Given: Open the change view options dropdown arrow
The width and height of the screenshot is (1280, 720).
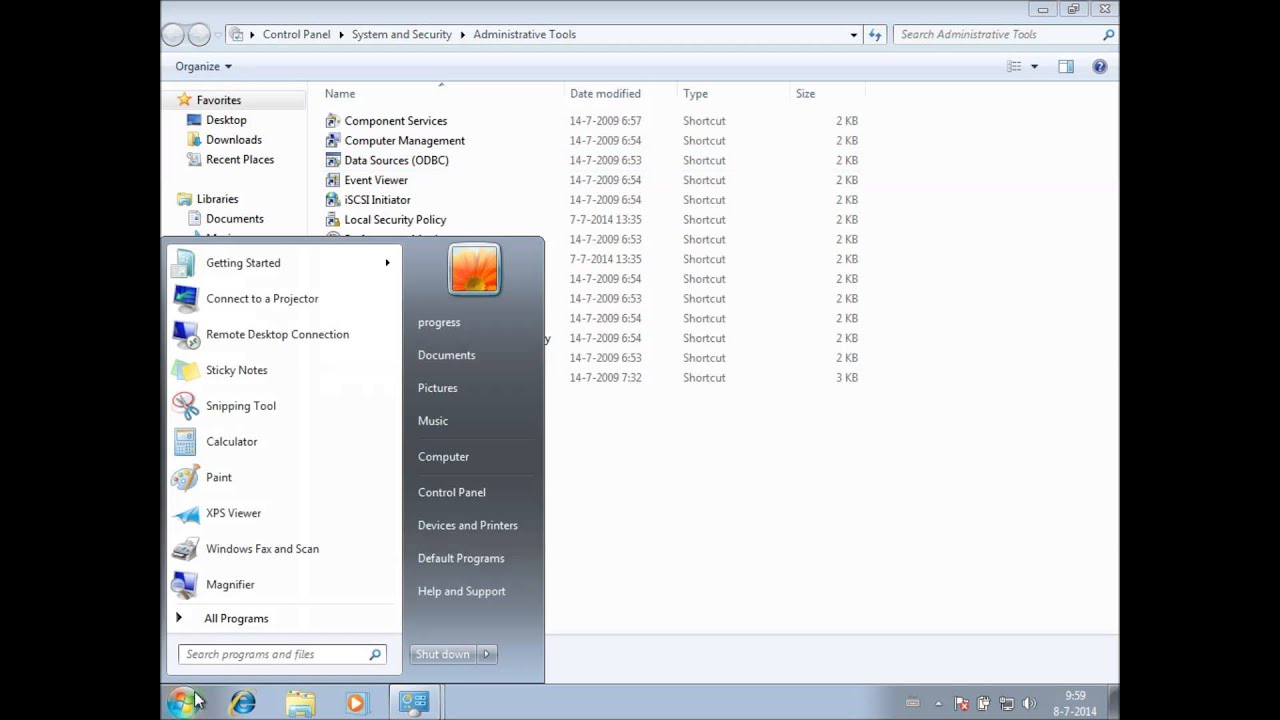Looking at the screenshot, I should point(1034,67).
